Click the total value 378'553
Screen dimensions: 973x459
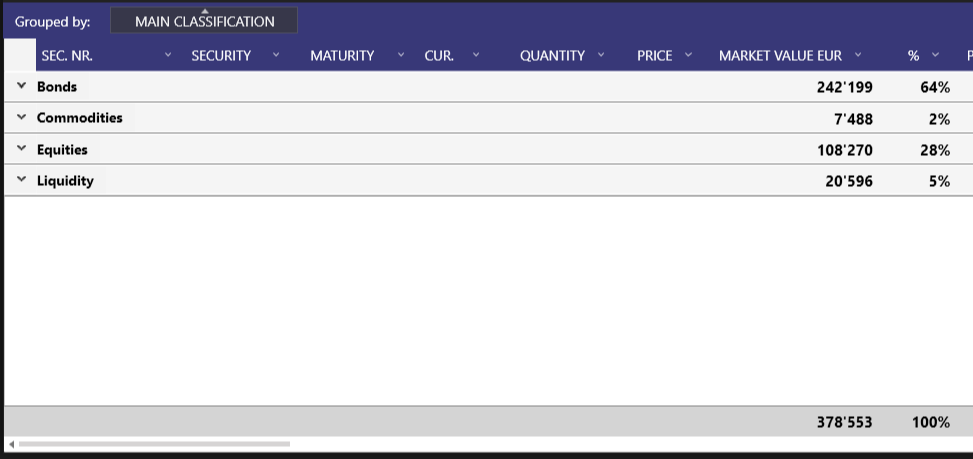(845, 422)
